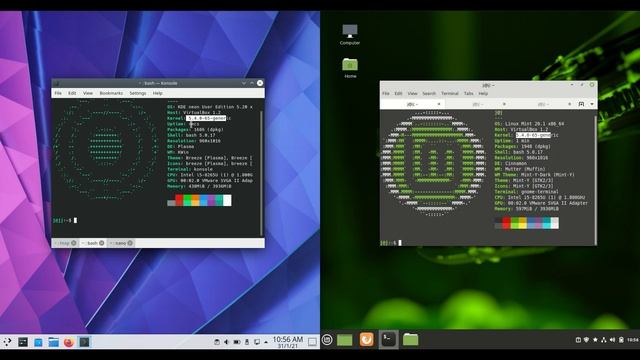Image resolution: width=640 pixels, height=360 pixels.
Task: Click the green show desktop icon in Mint panel
Action: pos(344,340)
